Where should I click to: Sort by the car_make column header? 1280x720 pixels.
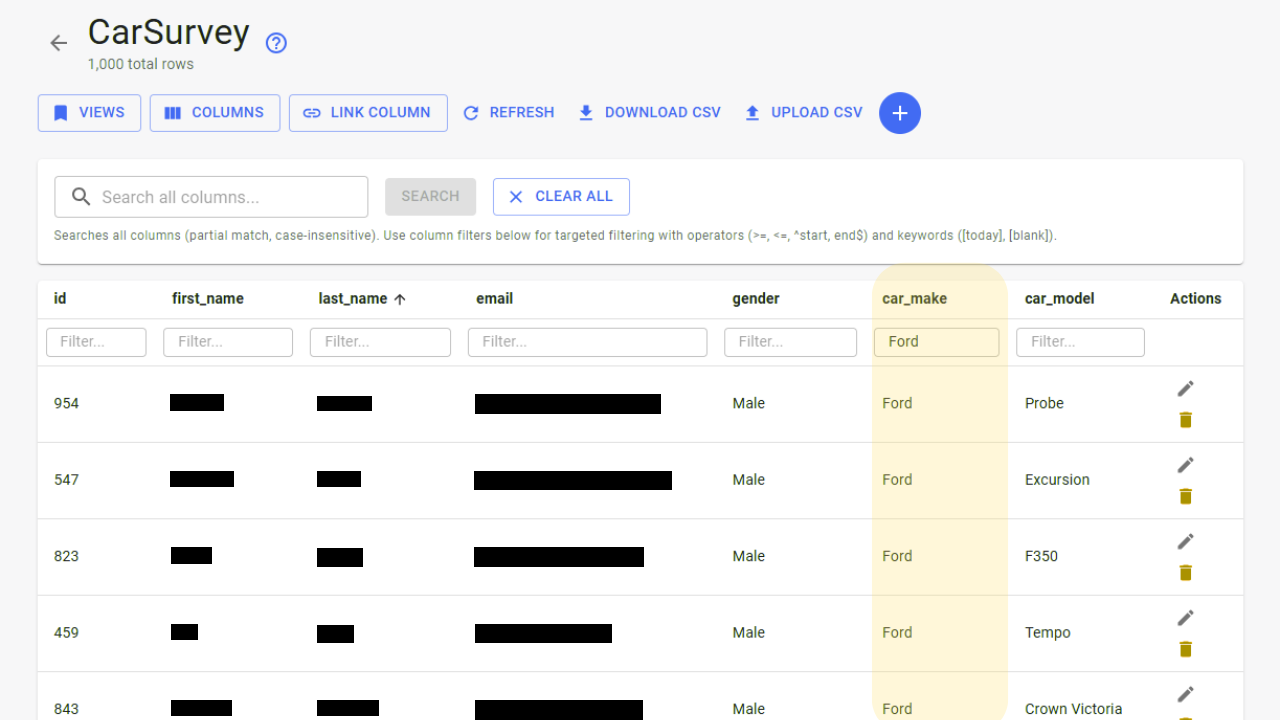[914, 299]
